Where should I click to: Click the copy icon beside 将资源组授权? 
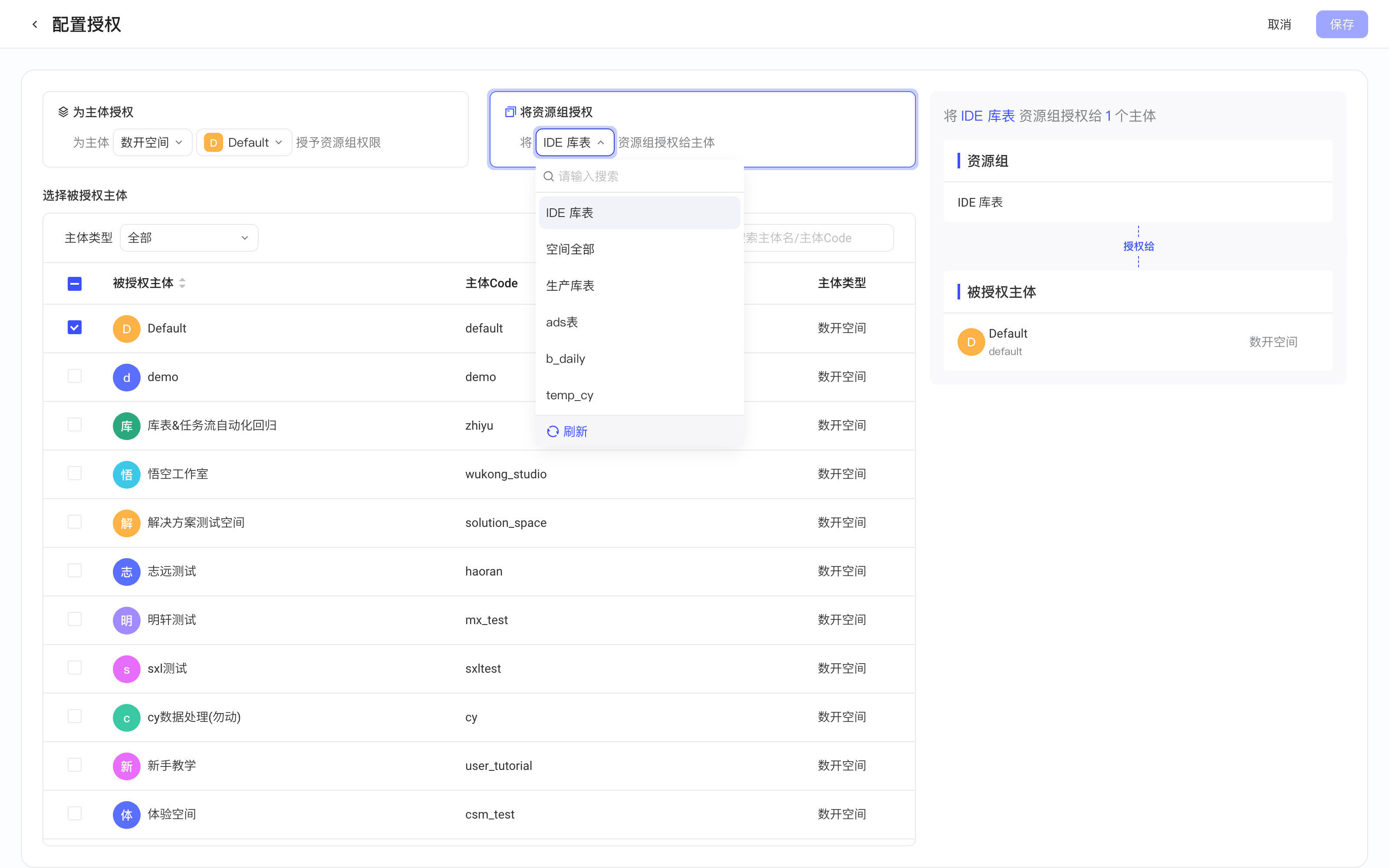tap(510, 112)
